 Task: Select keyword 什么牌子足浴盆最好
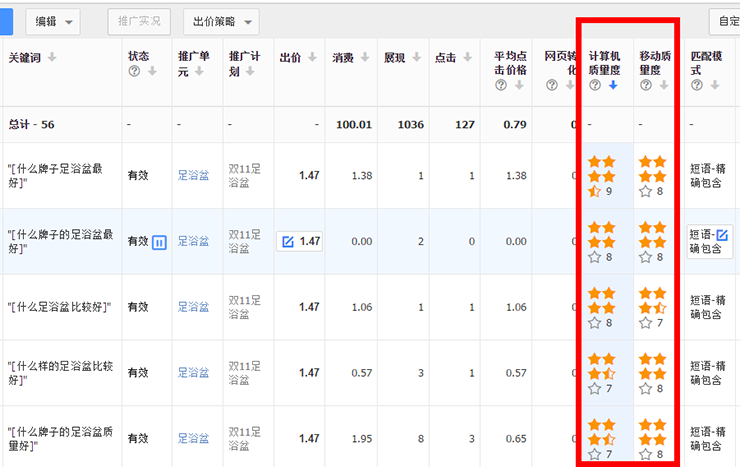[55, 175]
